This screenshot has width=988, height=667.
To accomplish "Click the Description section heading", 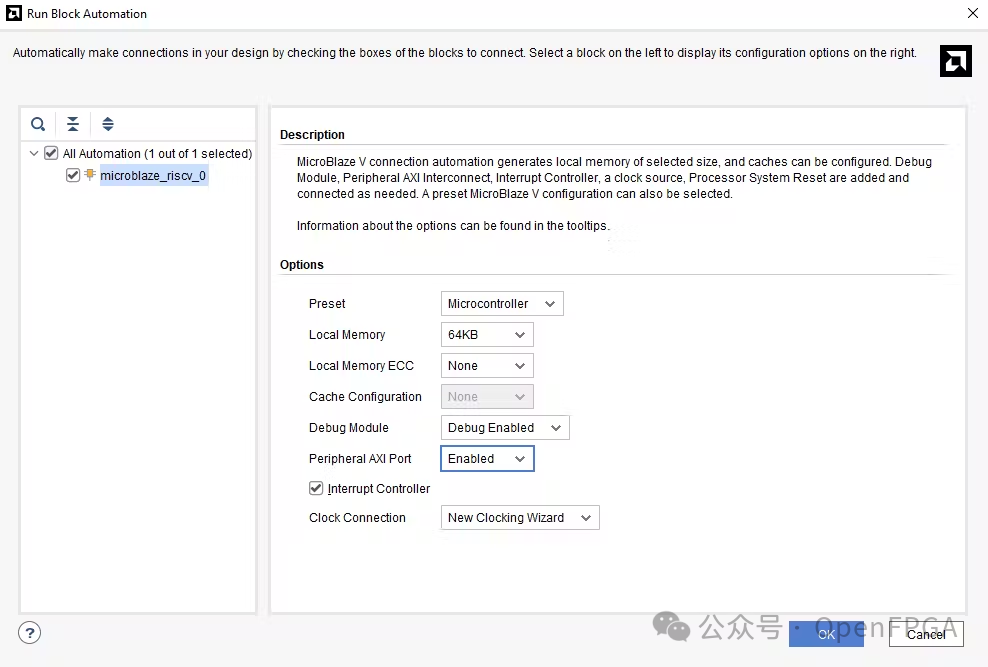I will pyautogui.click(x=312, y=134).
